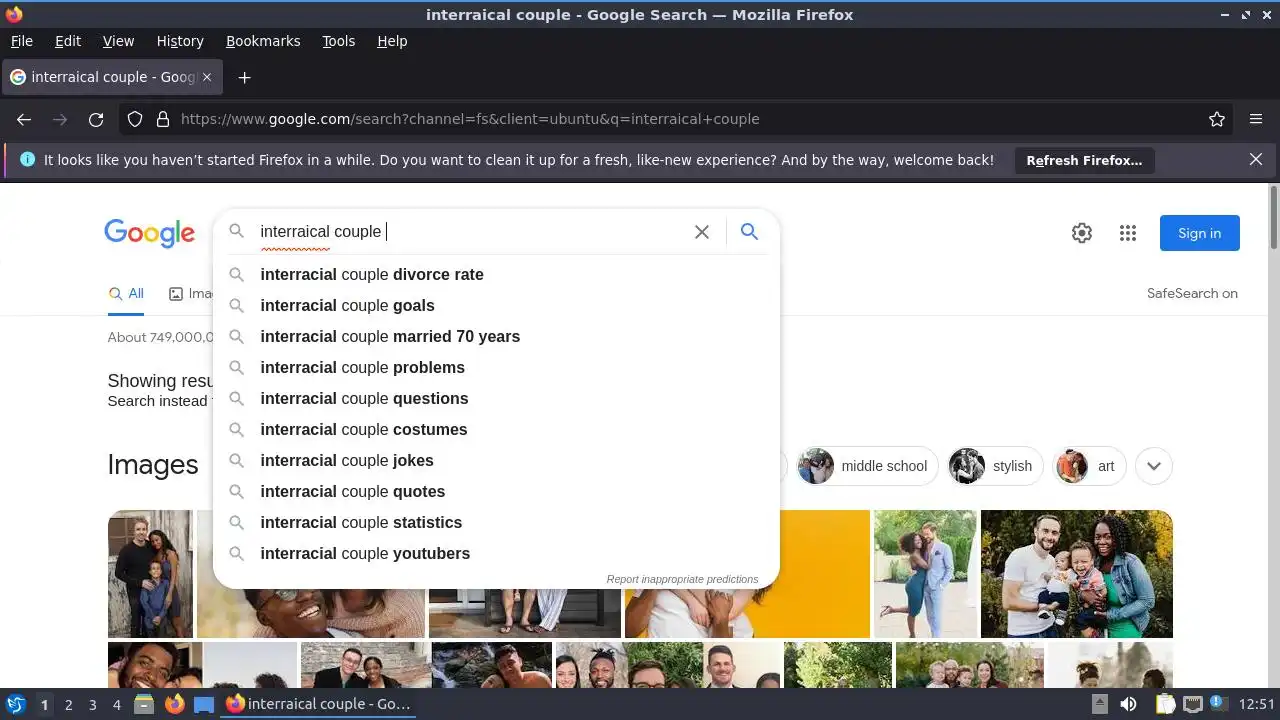Clear the Google search box text
Image resolution: width=1280 pixels, height=720 pixels.
(x=702, y=232)
